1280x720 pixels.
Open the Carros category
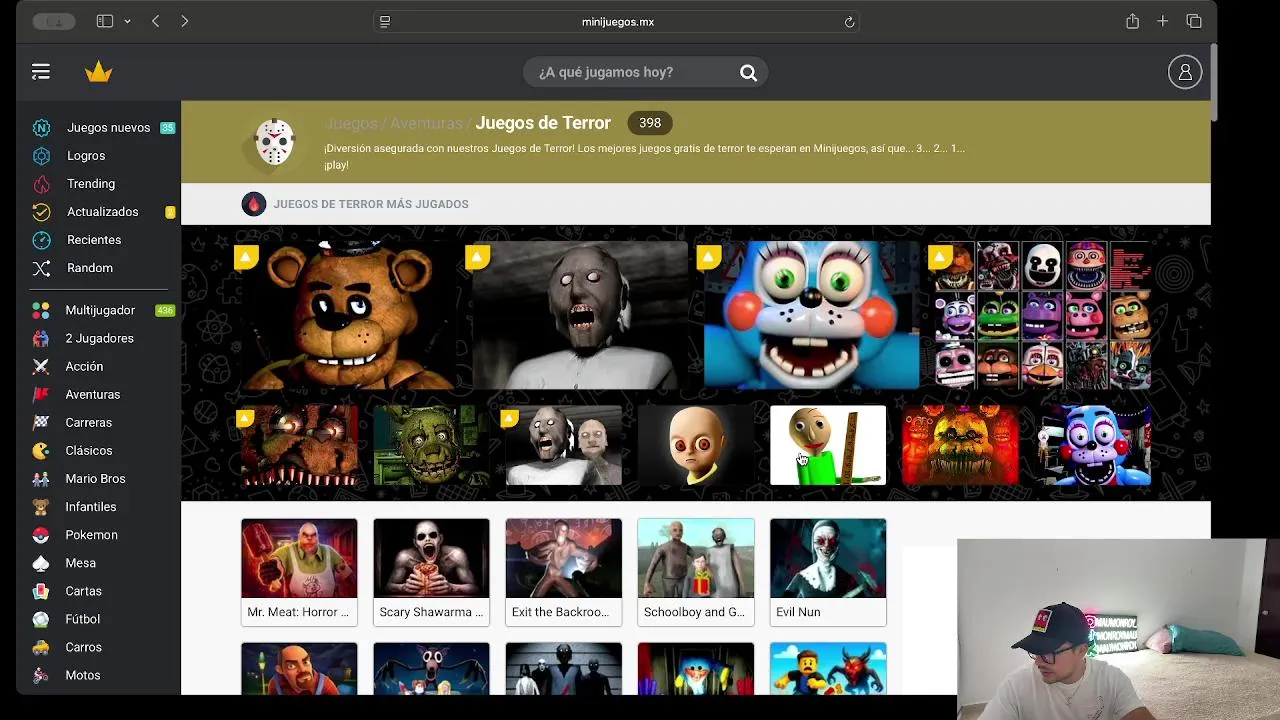[84, 647]
